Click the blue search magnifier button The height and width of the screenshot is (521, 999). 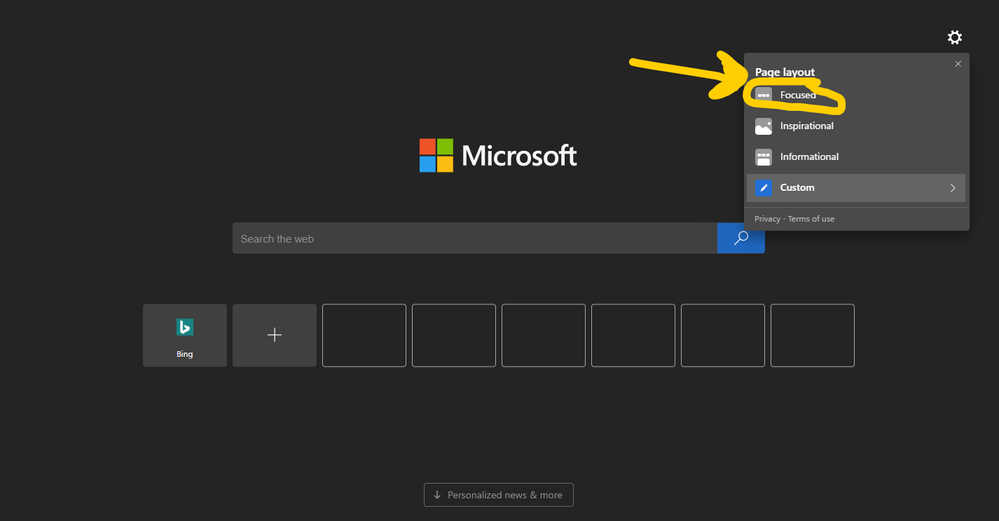(x=741, y=238)
